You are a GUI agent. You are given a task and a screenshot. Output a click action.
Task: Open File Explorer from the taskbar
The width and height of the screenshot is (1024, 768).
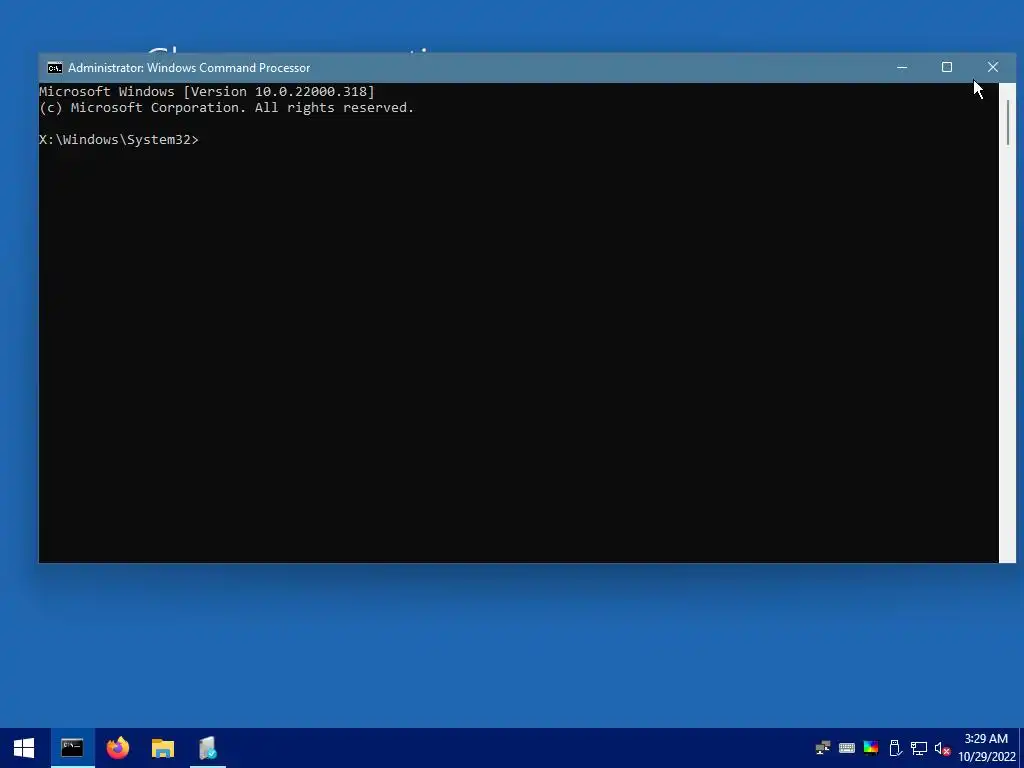pos(163,748)
